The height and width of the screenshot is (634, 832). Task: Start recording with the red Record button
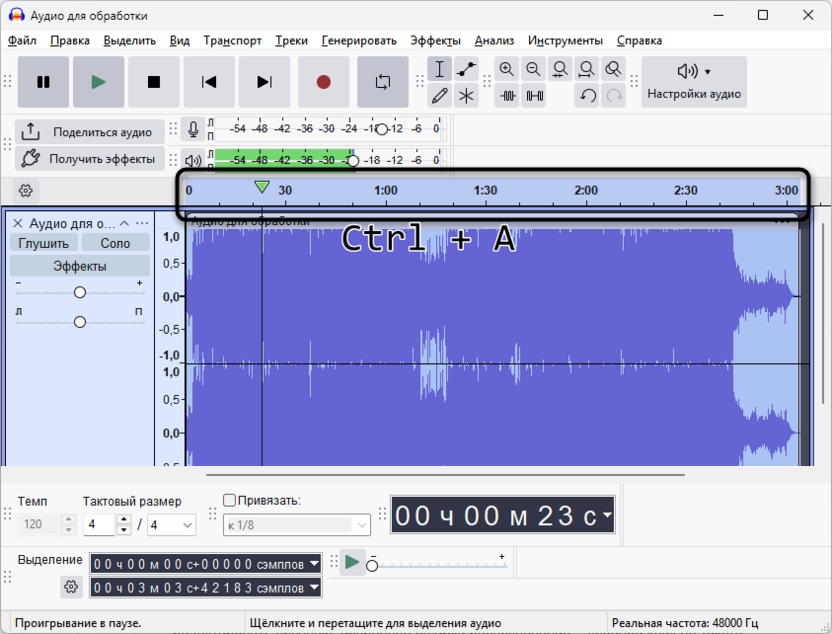pos(323,82)
